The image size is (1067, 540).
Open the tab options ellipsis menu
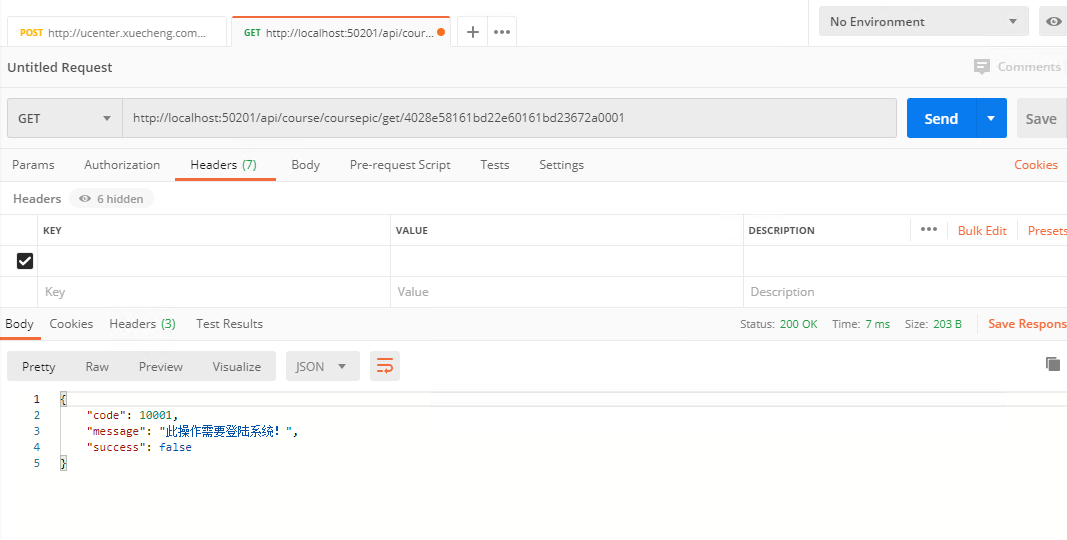coord(502,32)
